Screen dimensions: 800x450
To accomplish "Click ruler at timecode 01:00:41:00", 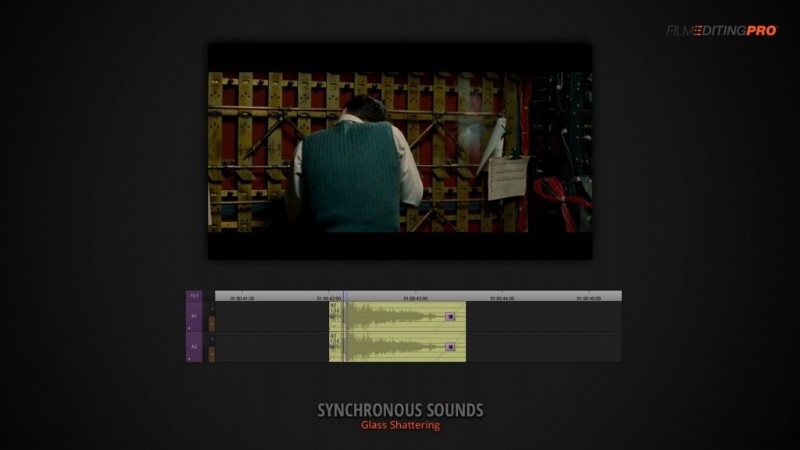I will point(242,298).
